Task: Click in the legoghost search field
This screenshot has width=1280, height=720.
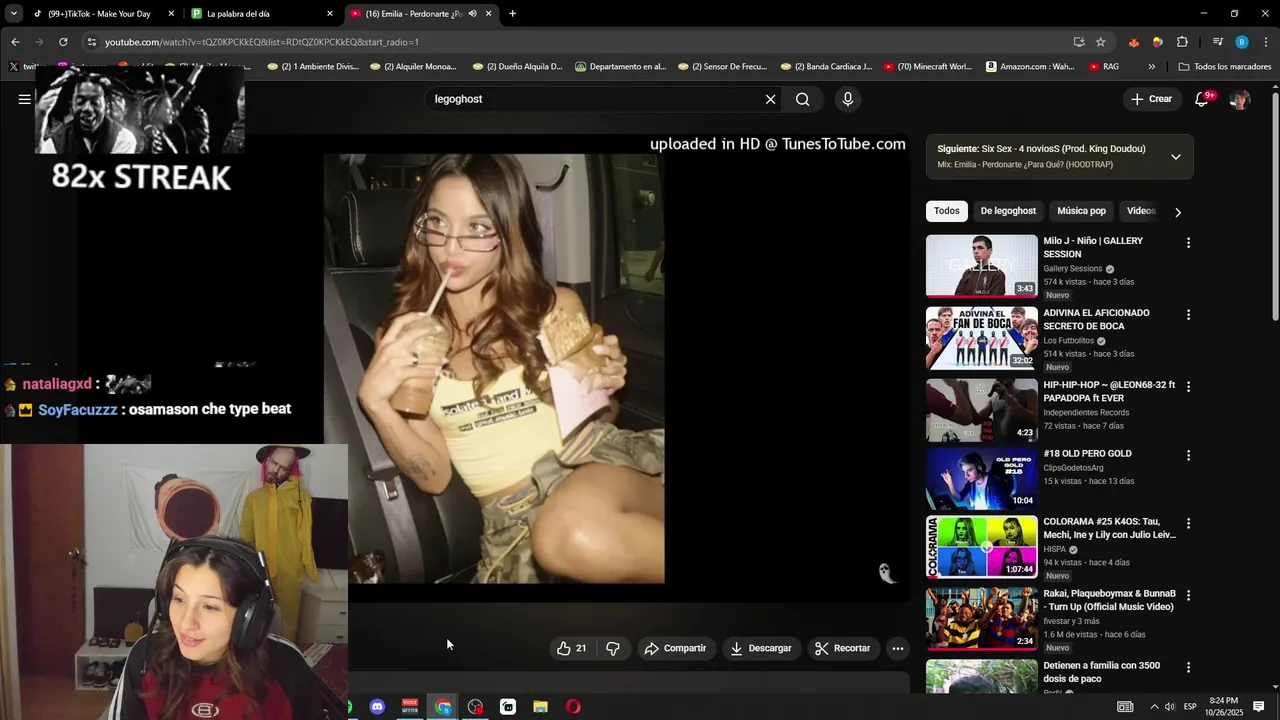Action: tap(595, 99)
